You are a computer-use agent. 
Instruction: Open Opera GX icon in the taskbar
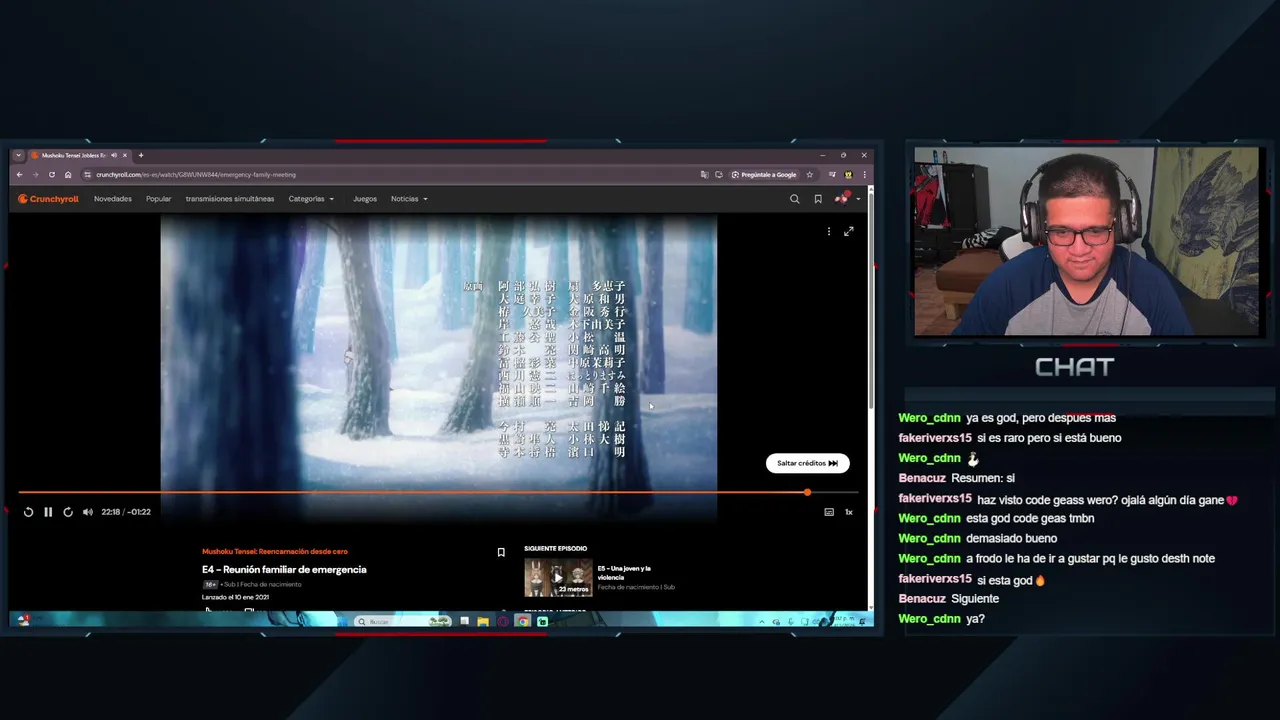502,622
